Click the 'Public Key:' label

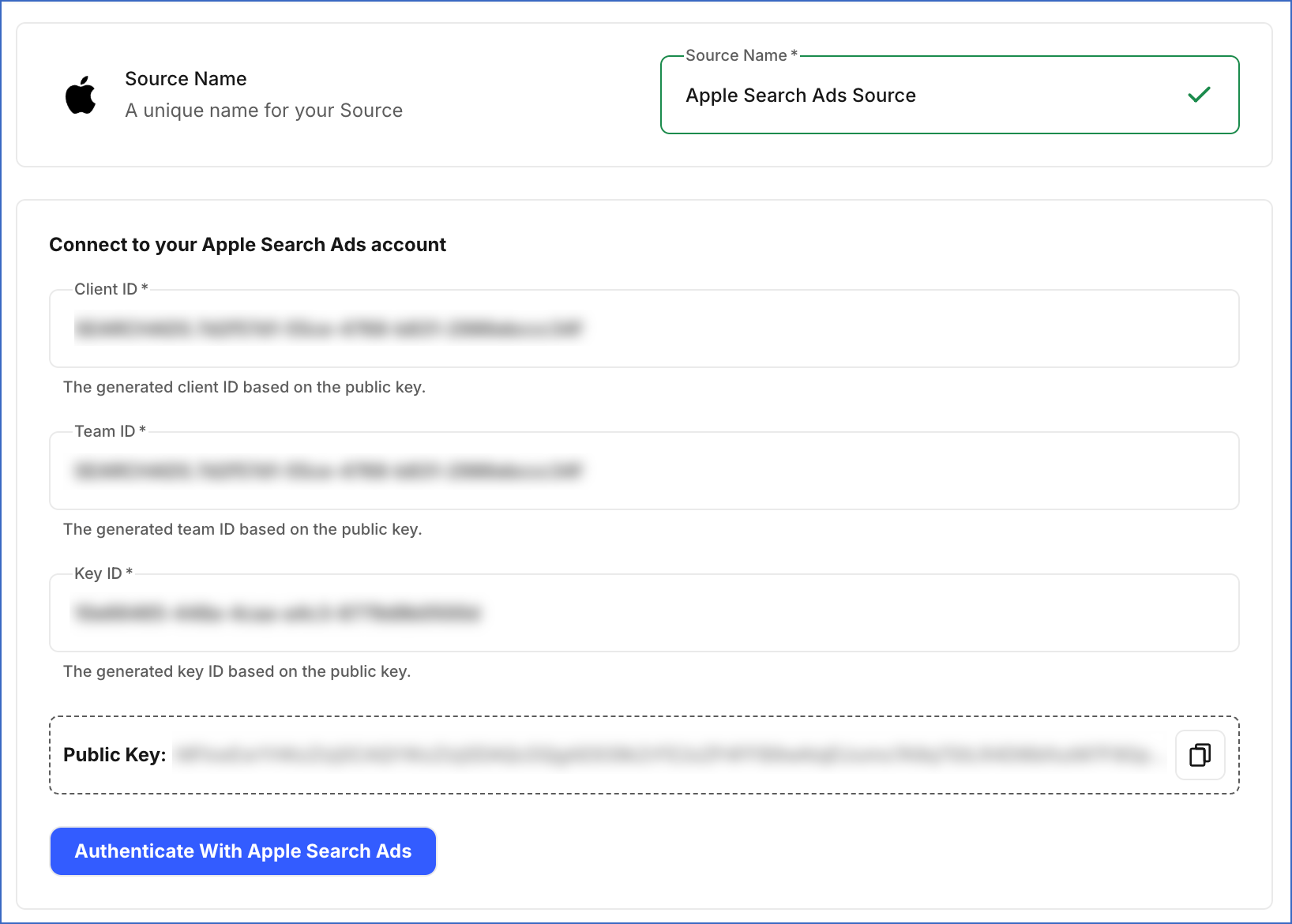[x=115, y=755]
